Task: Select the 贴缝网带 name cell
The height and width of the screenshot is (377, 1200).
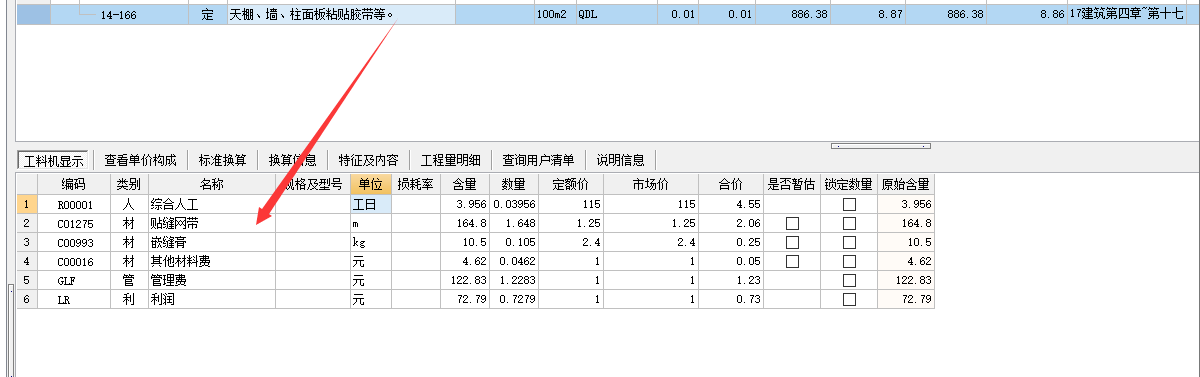Action: tap(211, 223)
